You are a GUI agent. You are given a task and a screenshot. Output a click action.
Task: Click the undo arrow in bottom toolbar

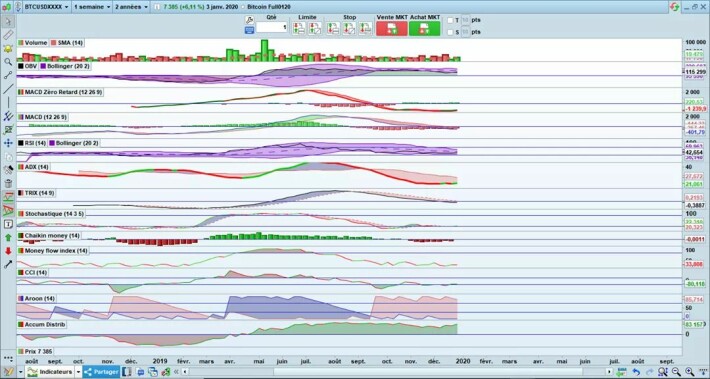click(636, 372)
